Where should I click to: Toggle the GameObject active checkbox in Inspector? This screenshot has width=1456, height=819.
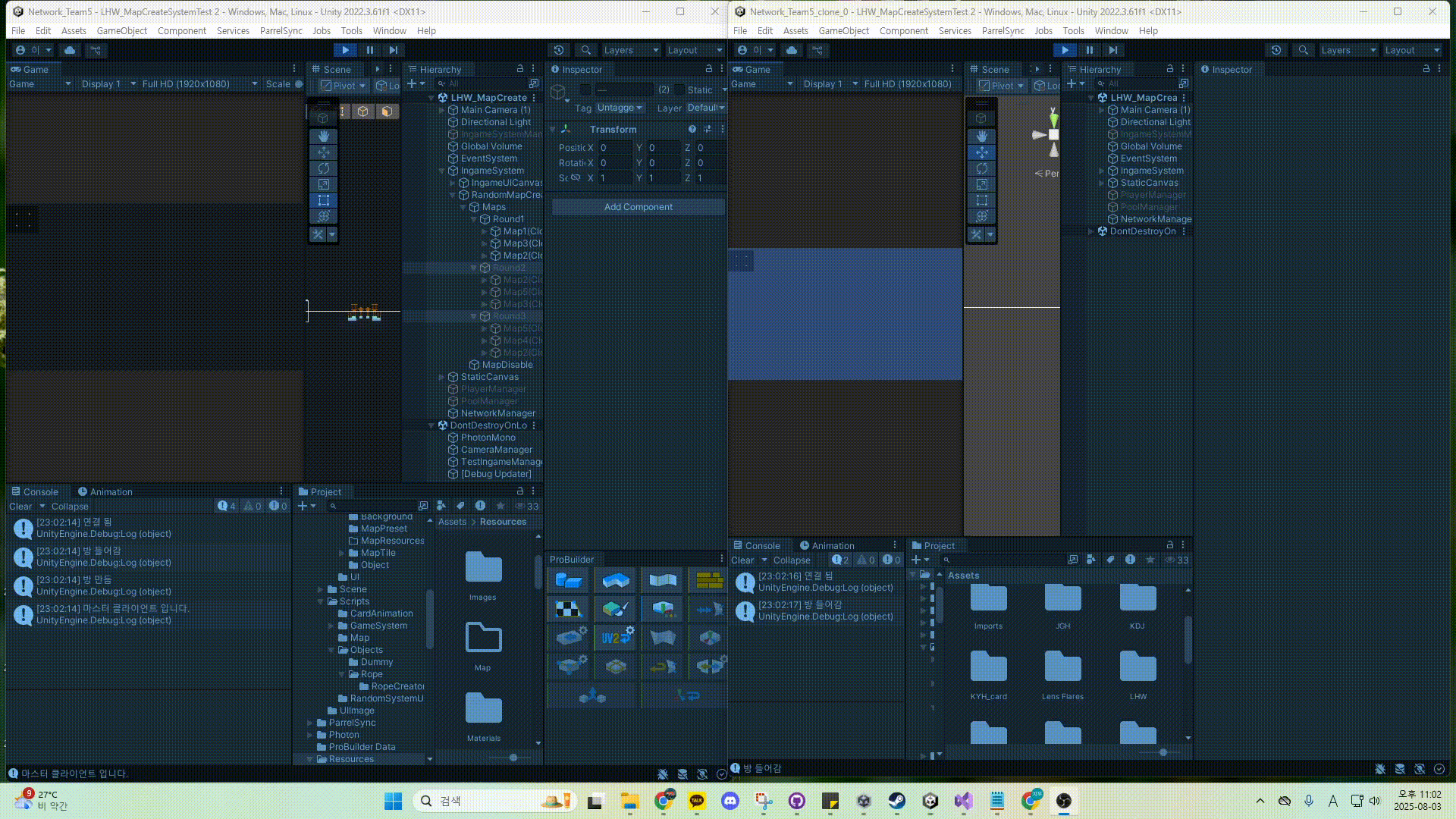[x=585, y=89]
